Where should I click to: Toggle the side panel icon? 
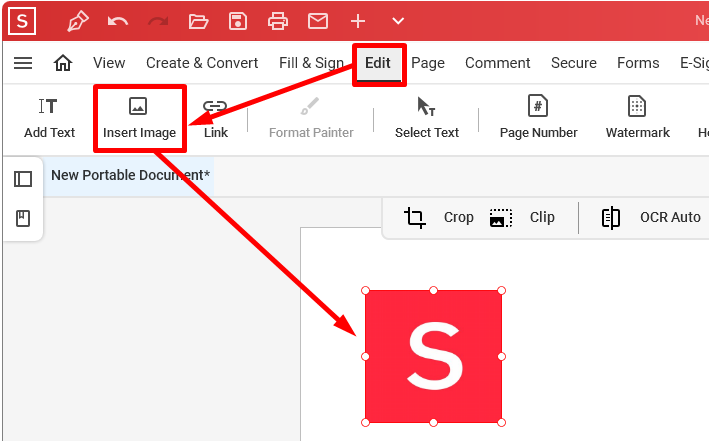pyautogui.click(x=23, y=179)
